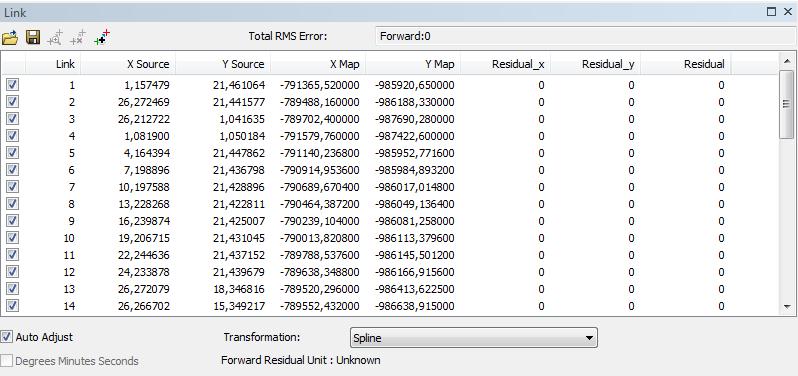Click the Residual_y column header
This screenshot has width=798, height=376.
[595, 64]
